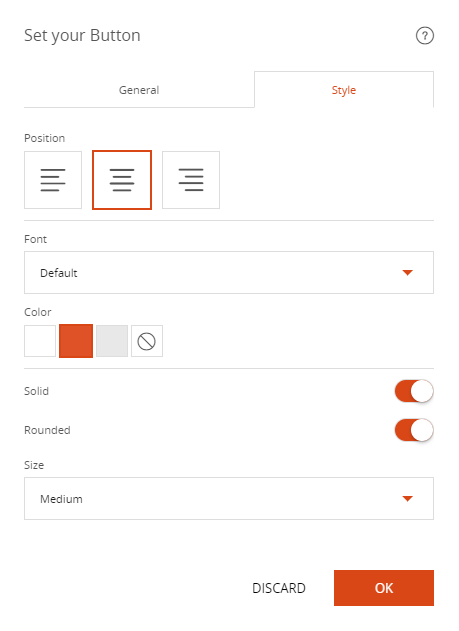Select right alignment position icon
459x631 pixels.
(x=191, y=180)
